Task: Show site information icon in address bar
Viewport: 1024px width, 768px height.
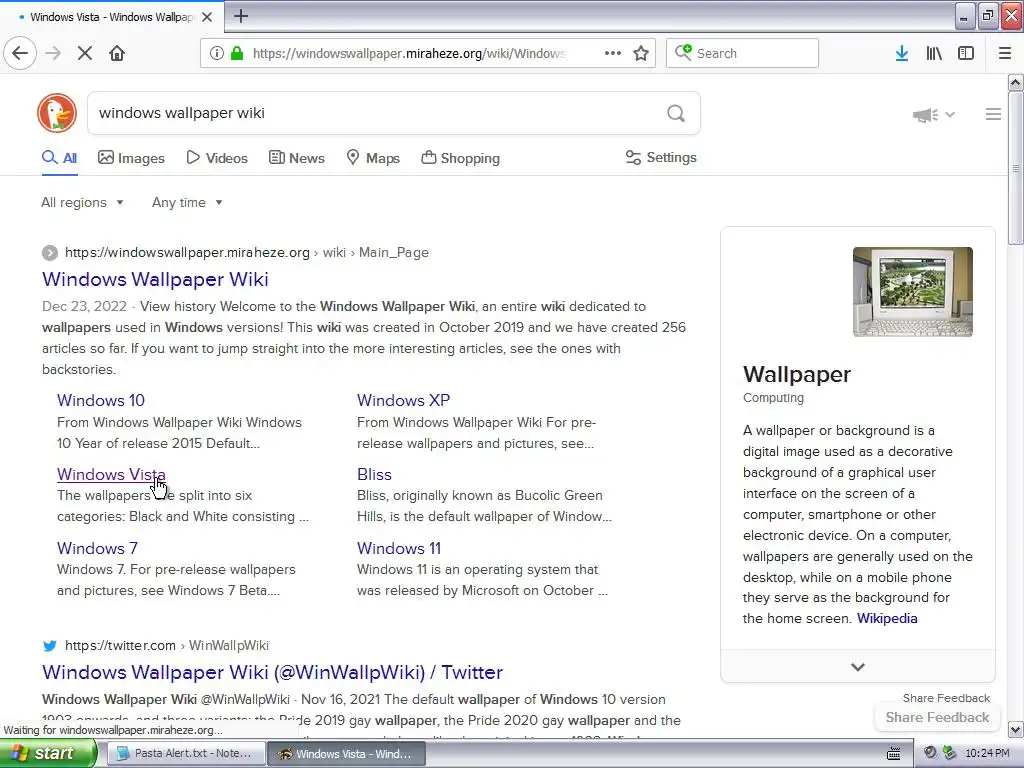Action: 217,53
